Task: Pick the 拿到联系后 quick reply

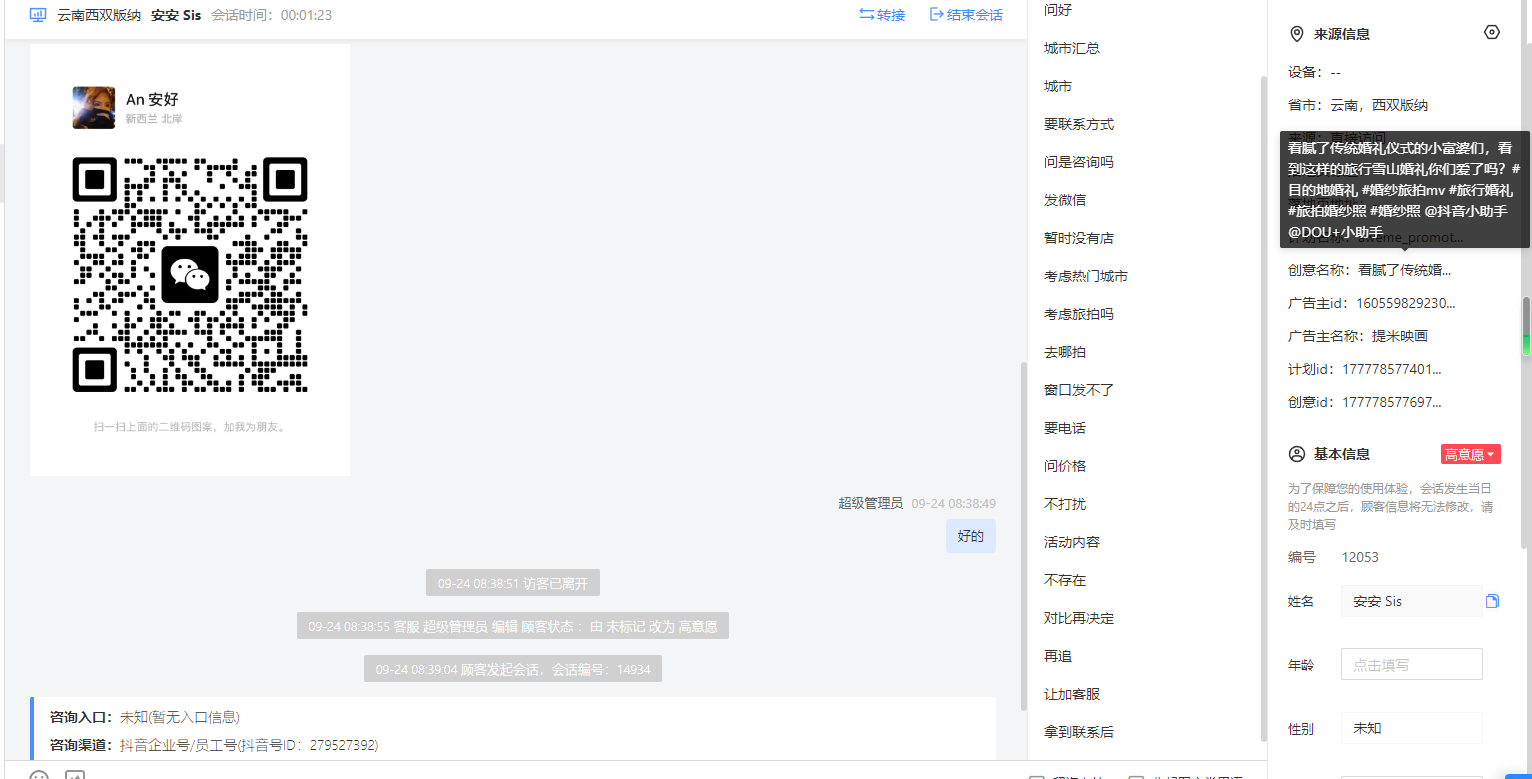Action: coord(1079,732)
